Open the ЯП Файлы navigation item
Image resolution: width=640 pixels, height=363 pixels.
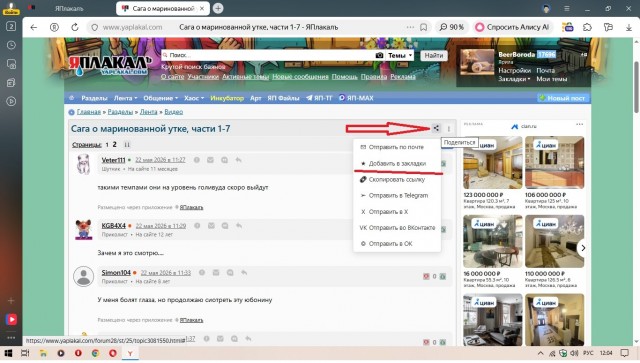283,98
